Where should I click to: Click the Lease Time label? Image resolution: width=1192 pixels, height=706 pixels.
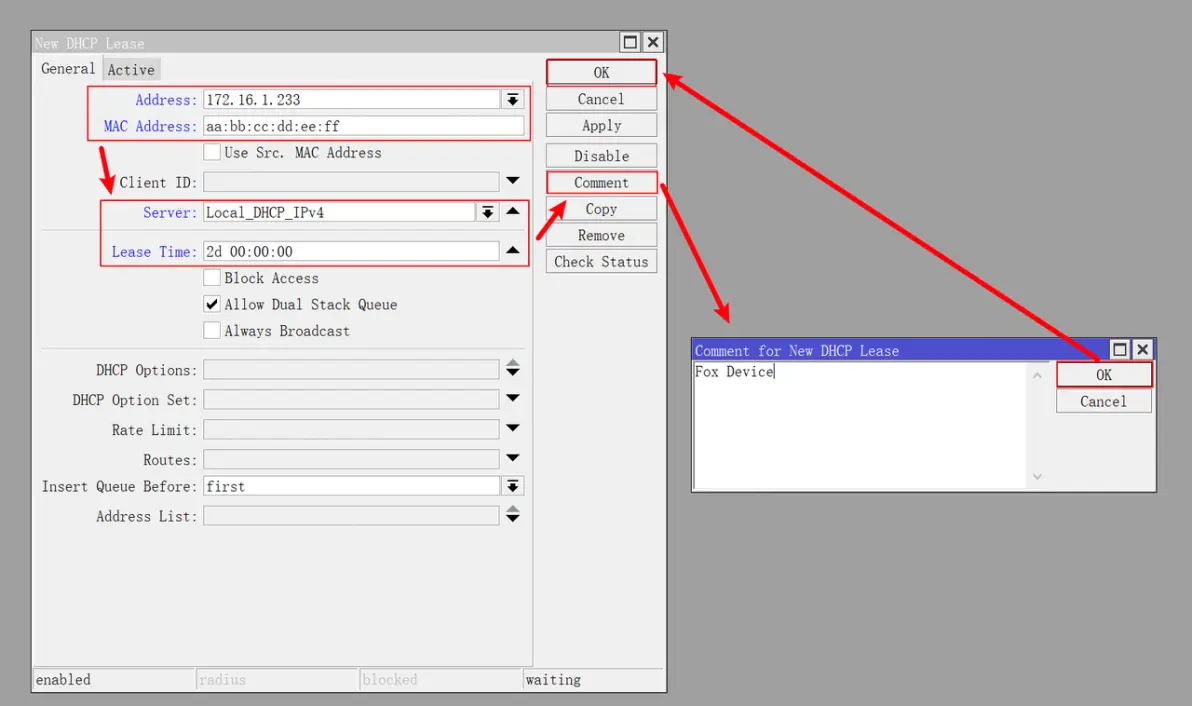(x=154, y=252)
